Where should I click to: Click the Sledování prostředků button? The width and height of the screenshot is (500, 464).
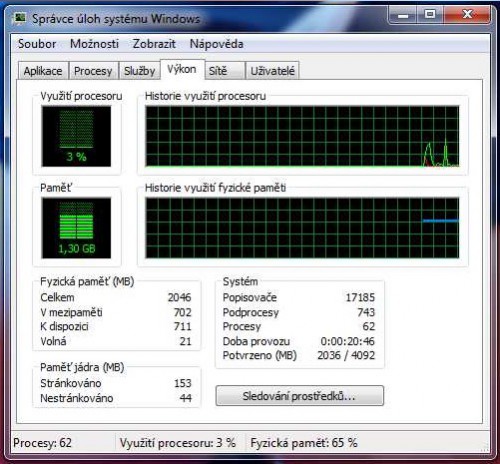point(300,396)
